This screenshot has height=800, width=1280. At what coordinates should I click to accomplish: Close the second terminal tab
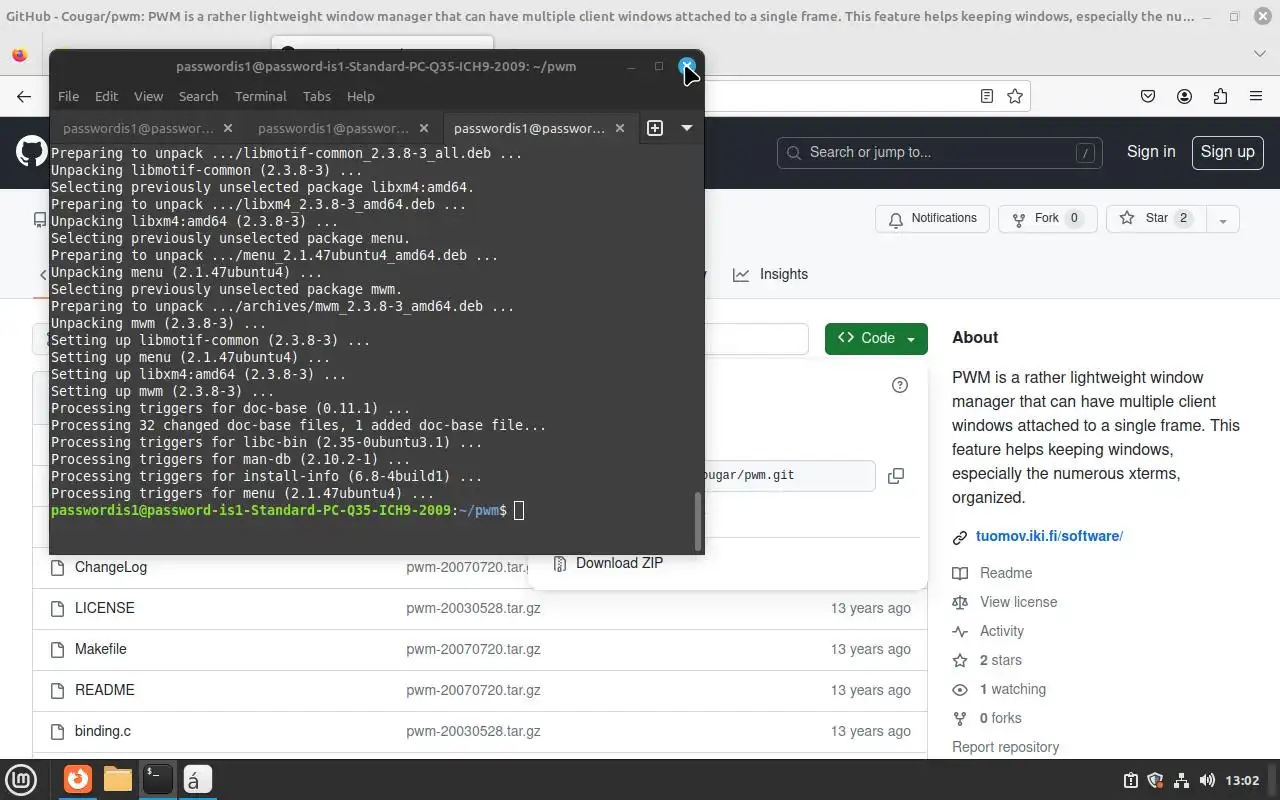(x=424, y=128)
